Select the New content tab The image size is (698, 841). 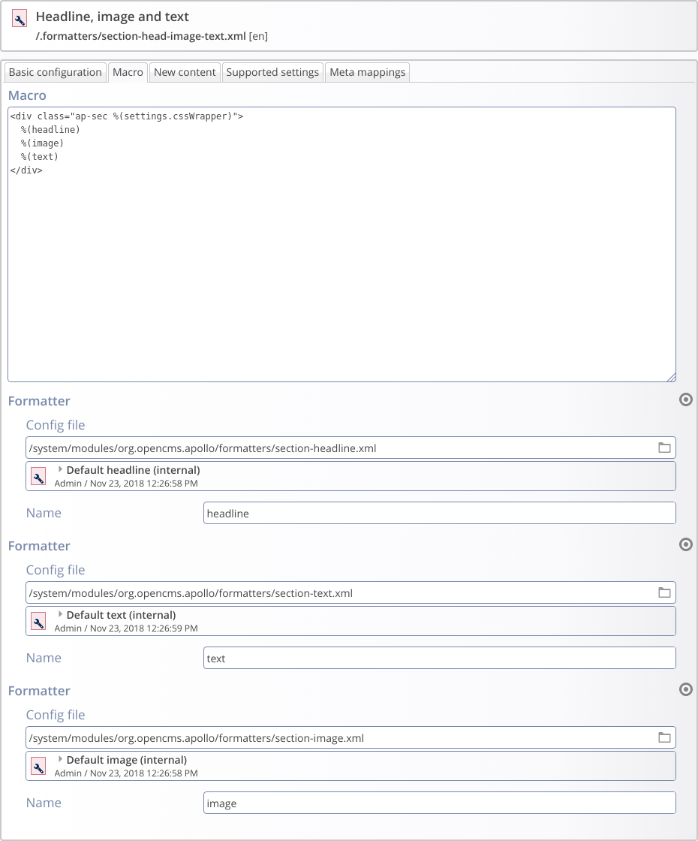coord(184,72)
